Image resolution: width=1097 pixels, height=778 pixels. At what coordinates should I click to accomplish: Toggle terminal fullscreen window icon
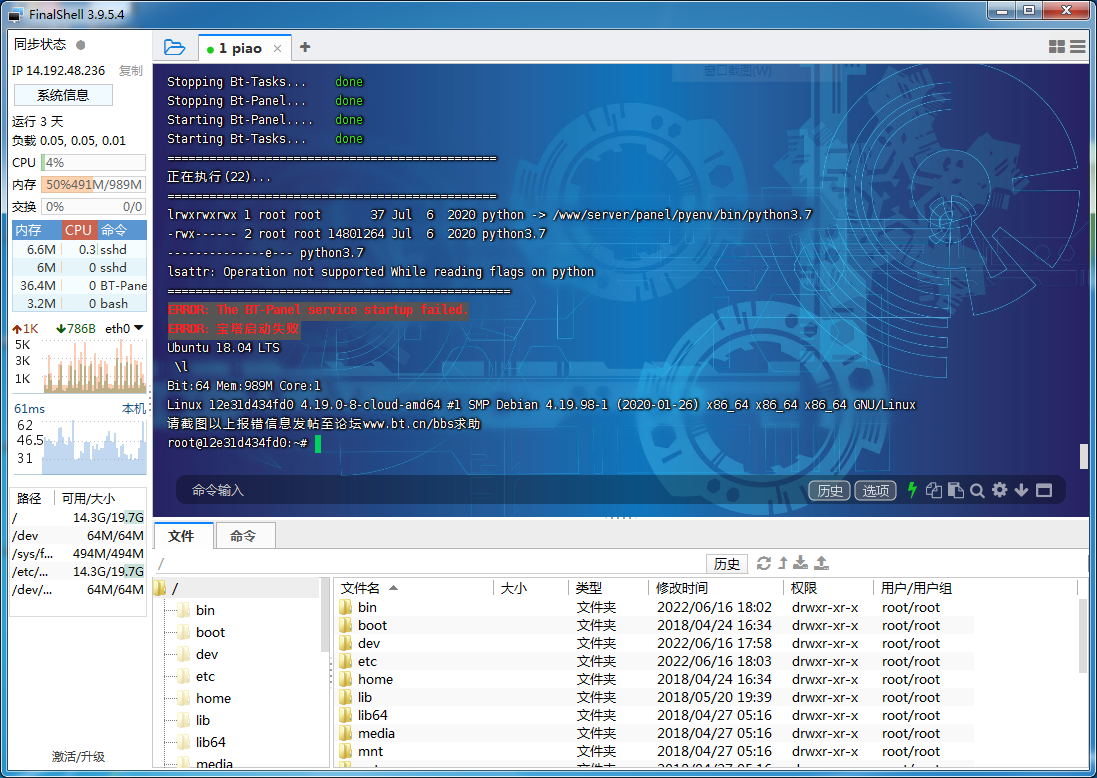pos(1044,490)
